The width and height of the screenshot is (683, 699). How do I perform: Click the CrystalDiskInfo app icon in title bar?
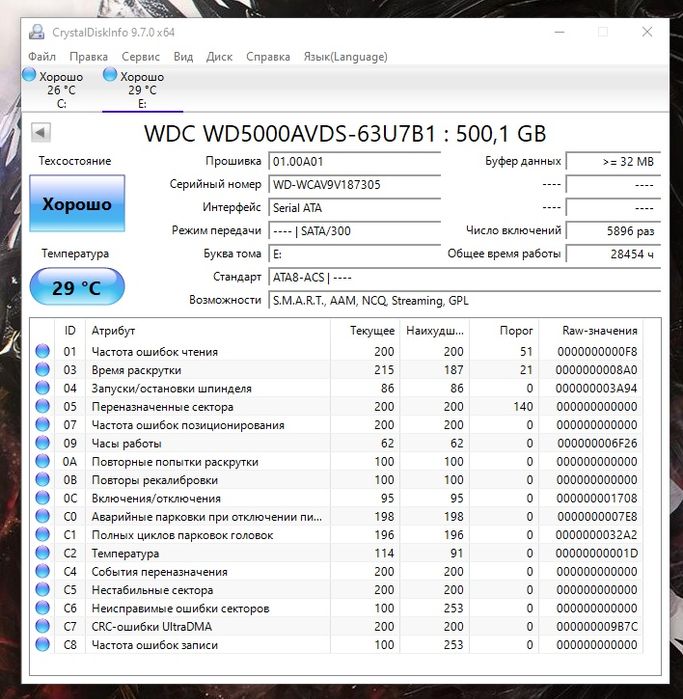36,32
